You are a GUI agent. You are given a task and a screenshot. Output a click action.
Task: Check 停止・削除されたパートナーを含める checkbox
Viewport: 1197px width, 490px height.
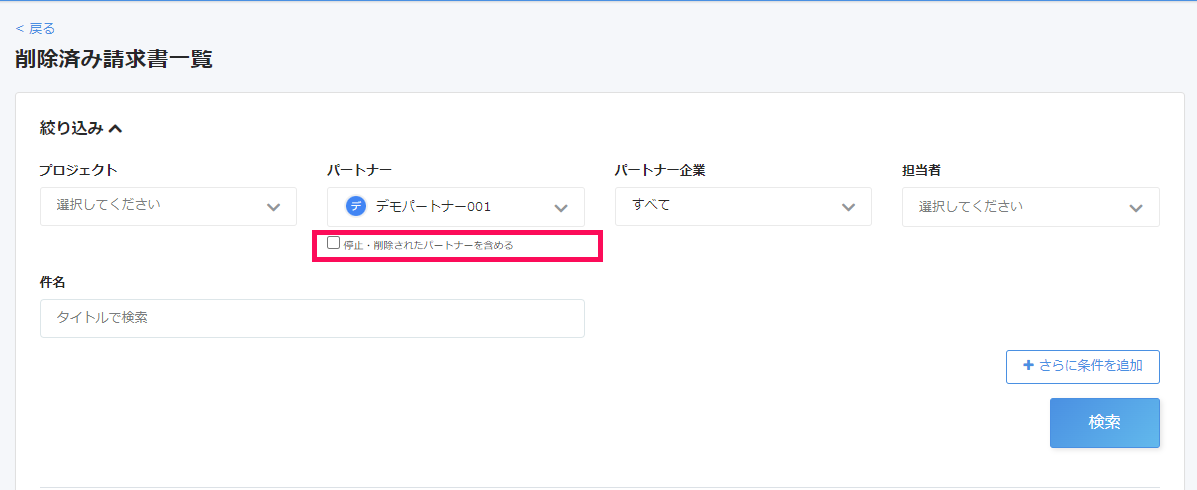pos(334,243)
